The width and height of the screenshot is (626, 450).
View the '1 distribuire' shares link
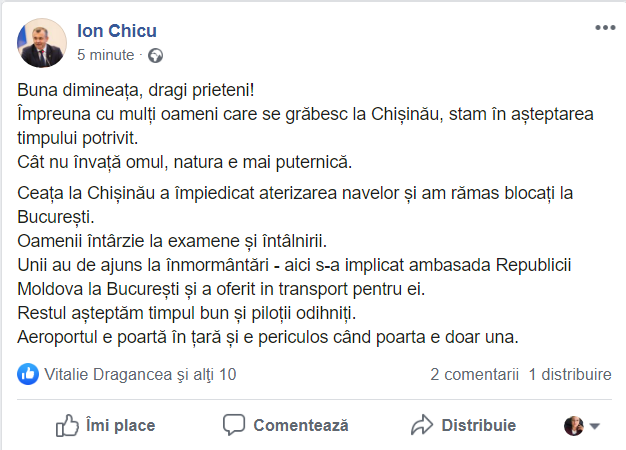coord(570,375)
